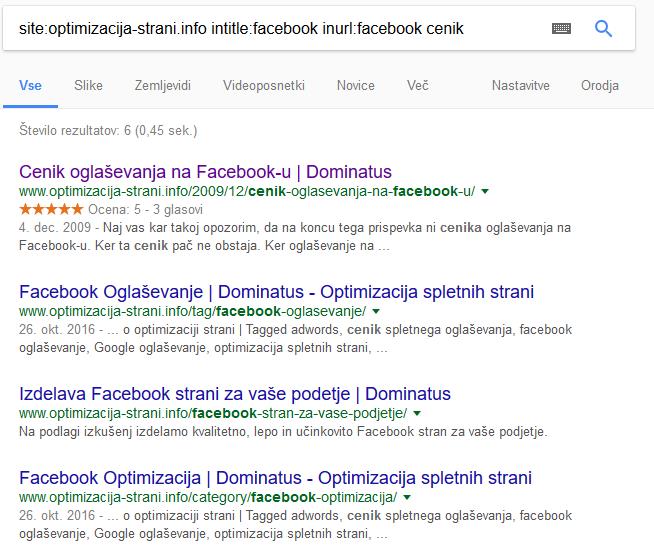The image size is (654, 553).
Task: Expand arrow next to facebook-stran-za-vase-podjetje URL
Action: (417, 413)
